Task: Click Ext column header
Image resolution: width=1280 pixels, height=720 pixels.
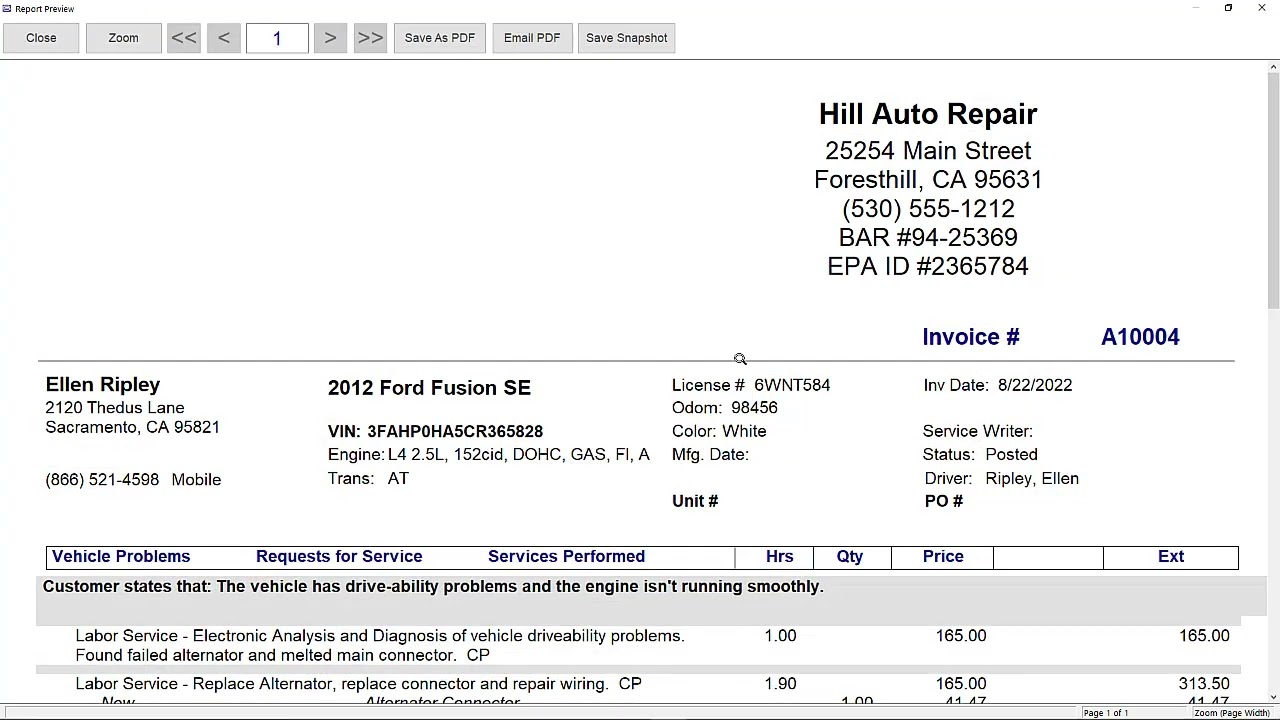Action: (1171, 556)
